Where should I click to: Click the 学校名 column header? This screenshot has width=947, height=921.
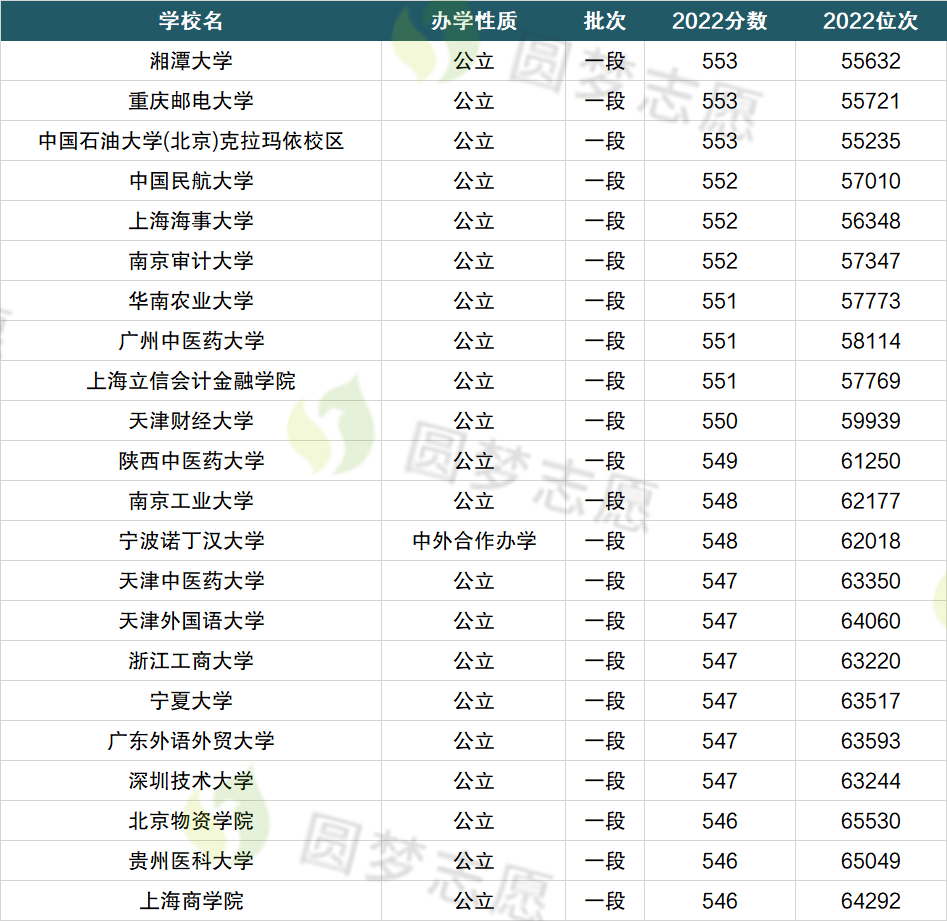tap(191, 21)
